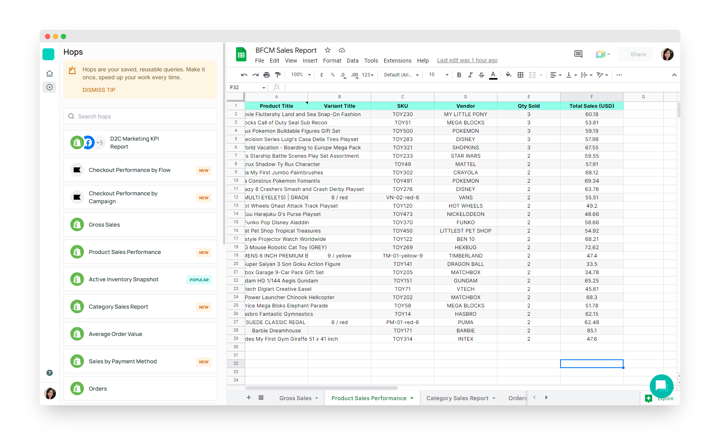
Task: Open the teal chat support bubble
Action: [661, 386]
